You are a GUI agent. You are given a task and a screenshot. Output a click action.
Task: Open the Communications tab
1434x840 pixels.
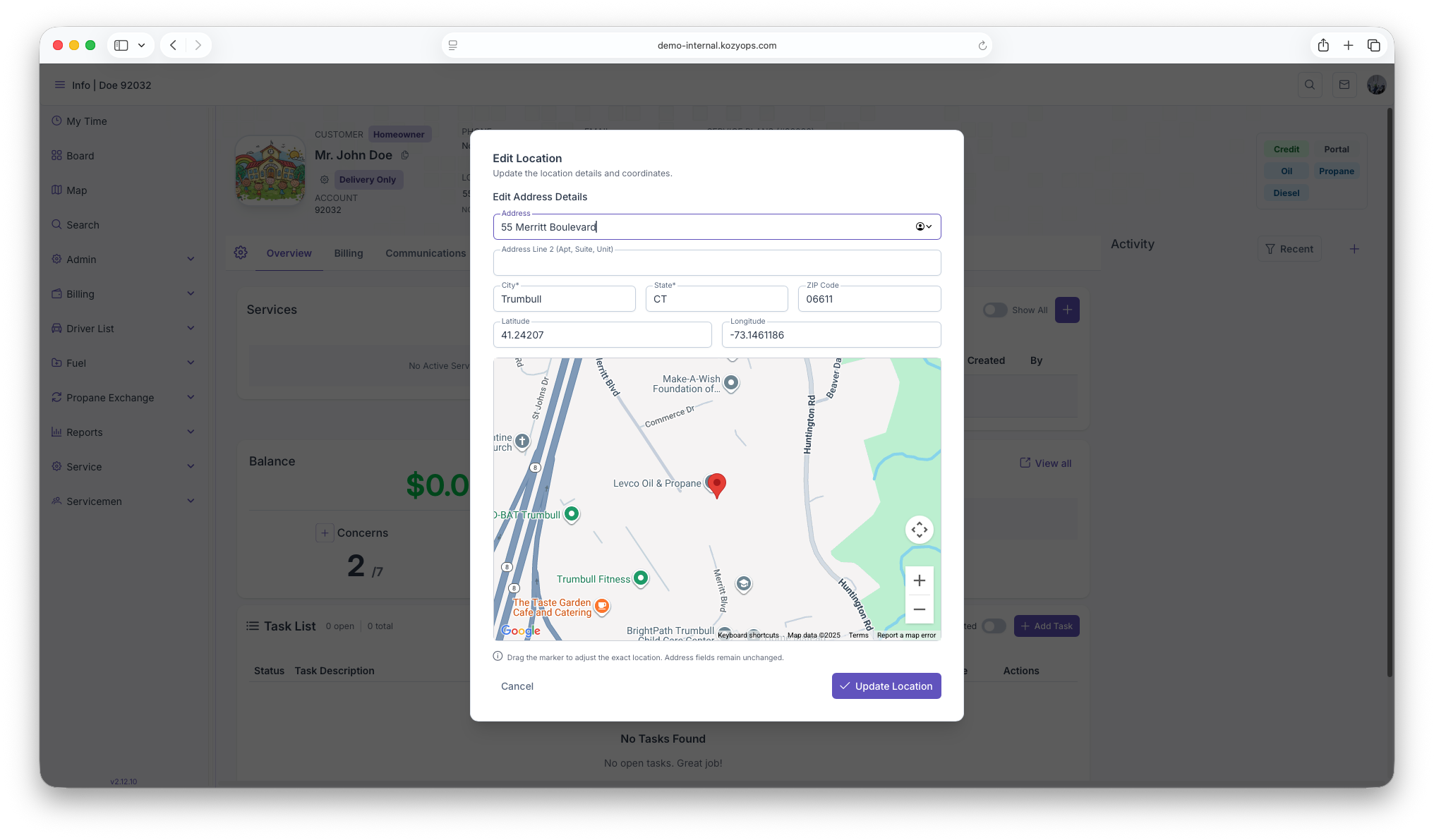tap(426, 253)
